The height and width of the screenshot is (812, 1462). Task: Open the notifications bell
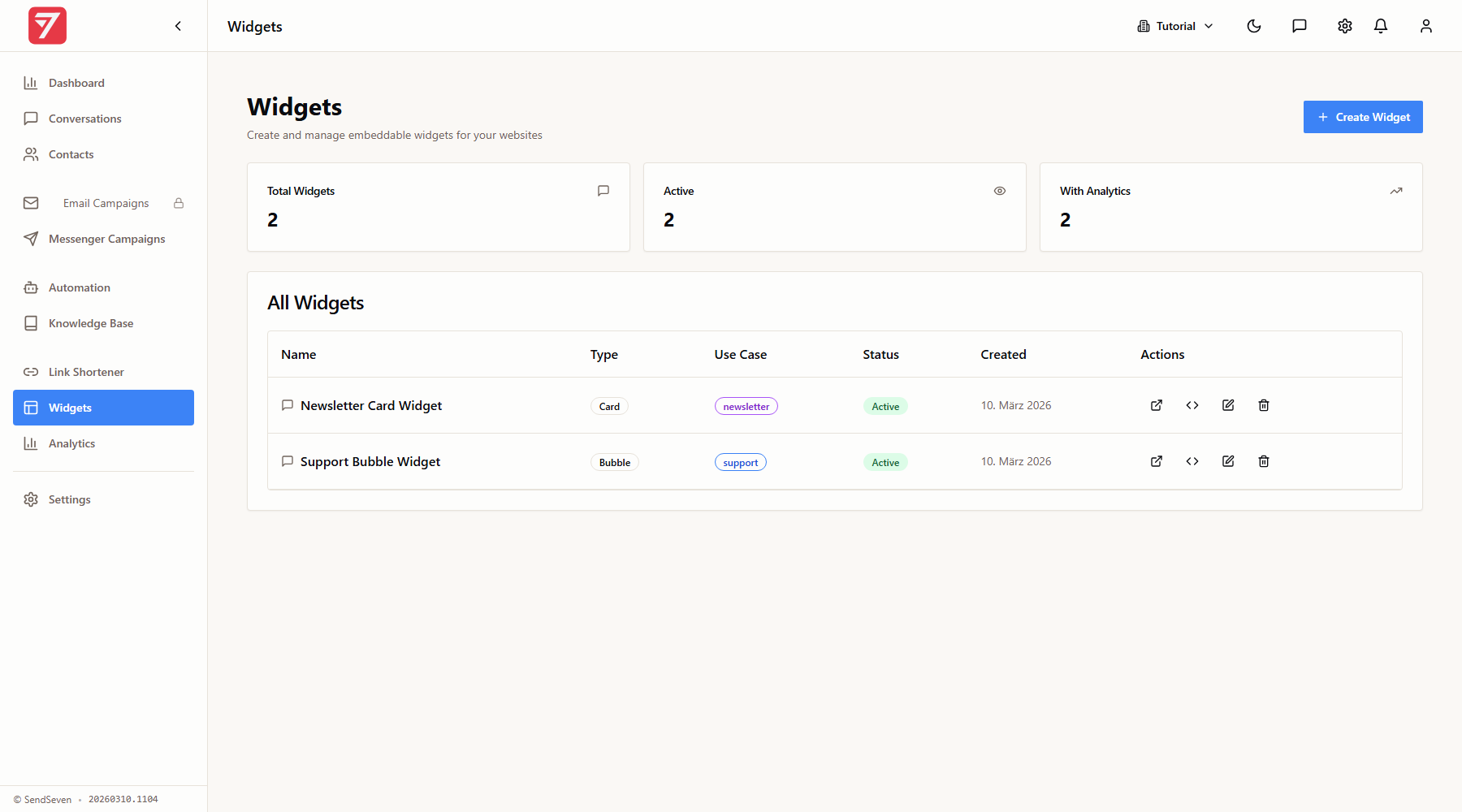1381,26
